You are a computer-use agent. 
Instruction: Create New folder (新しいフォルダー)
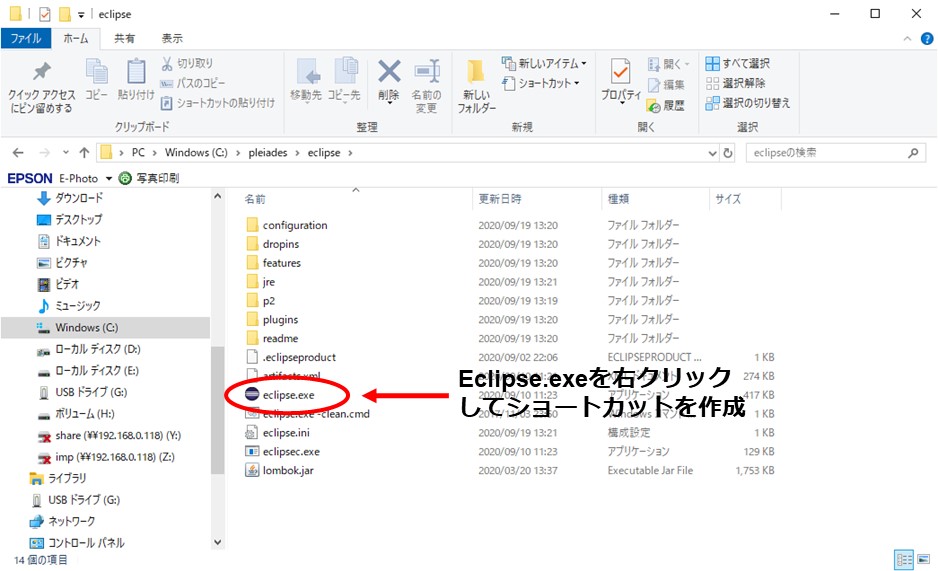pos(476,86)
